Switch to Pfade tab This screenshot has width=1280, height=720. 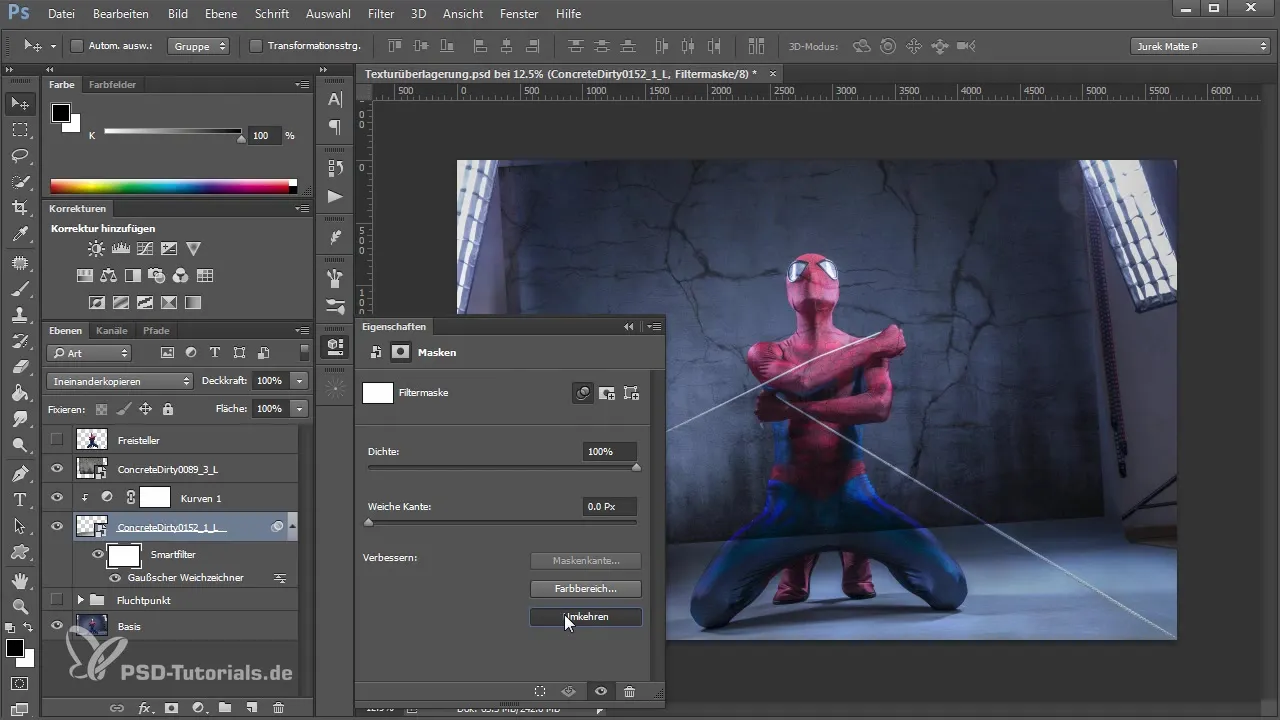tap(156, 330)
